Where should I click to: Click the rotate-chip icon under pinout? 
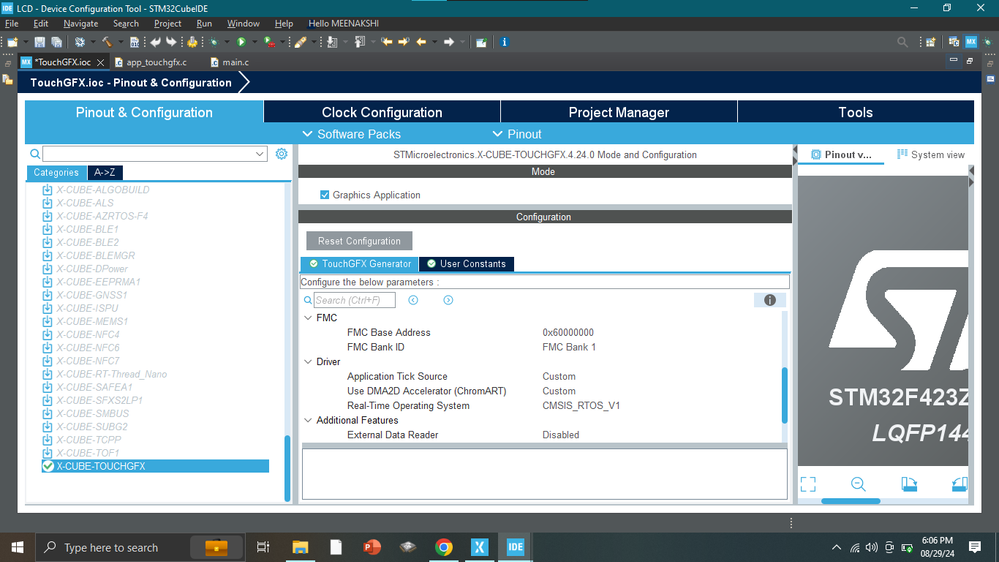tap(909, 484)
